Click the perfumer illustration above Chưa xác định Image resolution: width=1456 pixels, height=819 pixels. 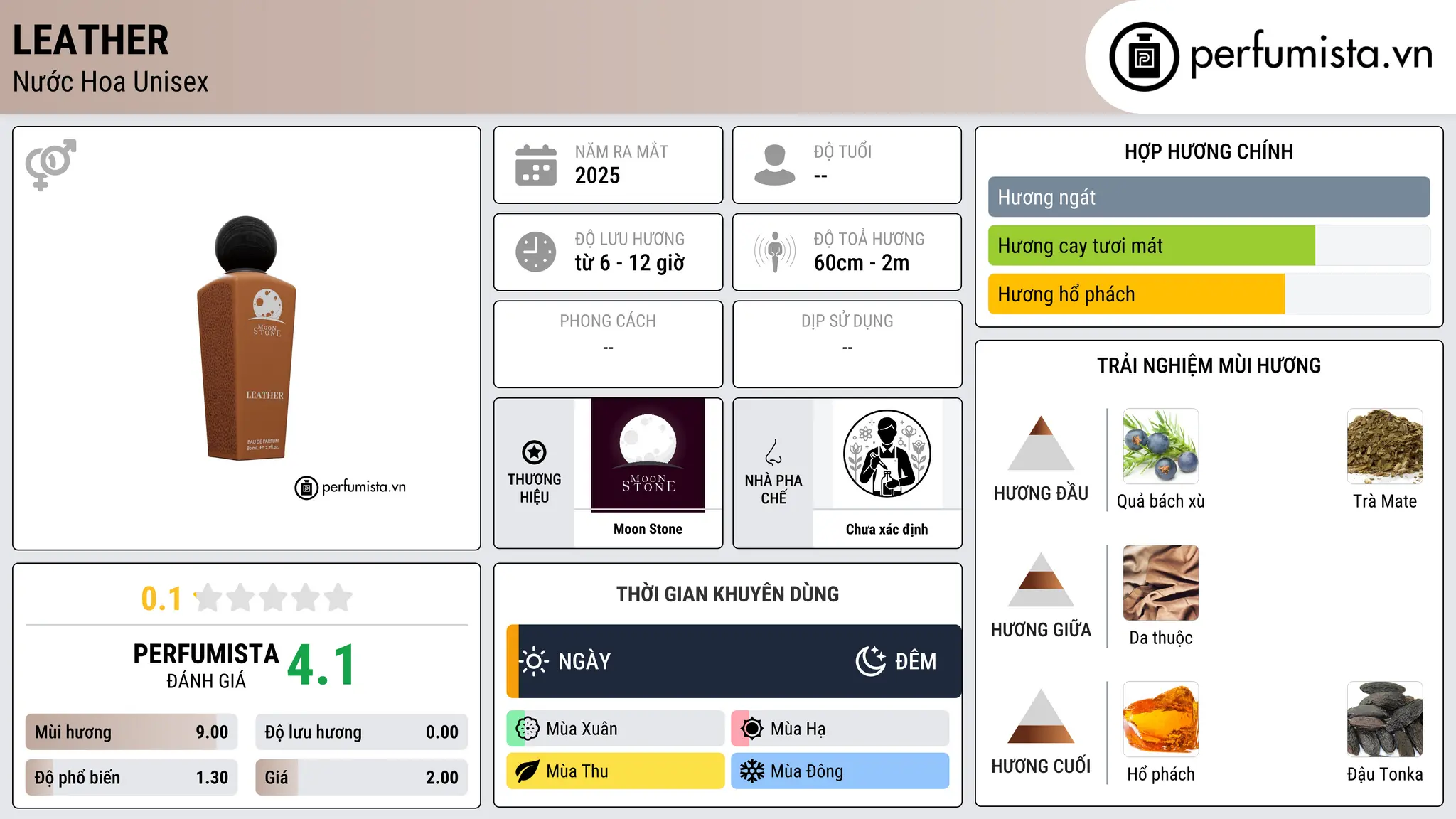pos(887,454)
